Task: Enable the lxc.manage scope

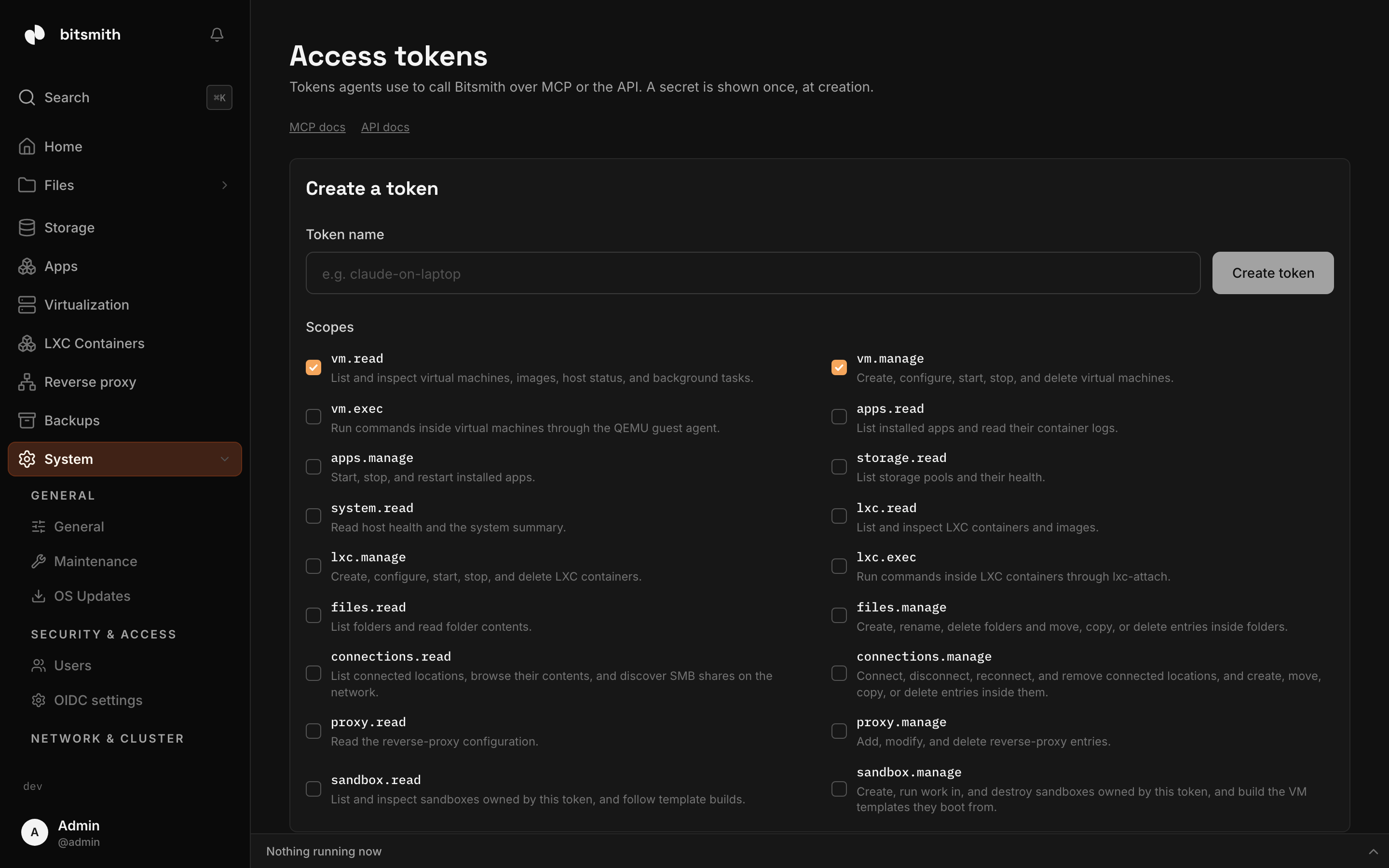Action: point(313,566)
